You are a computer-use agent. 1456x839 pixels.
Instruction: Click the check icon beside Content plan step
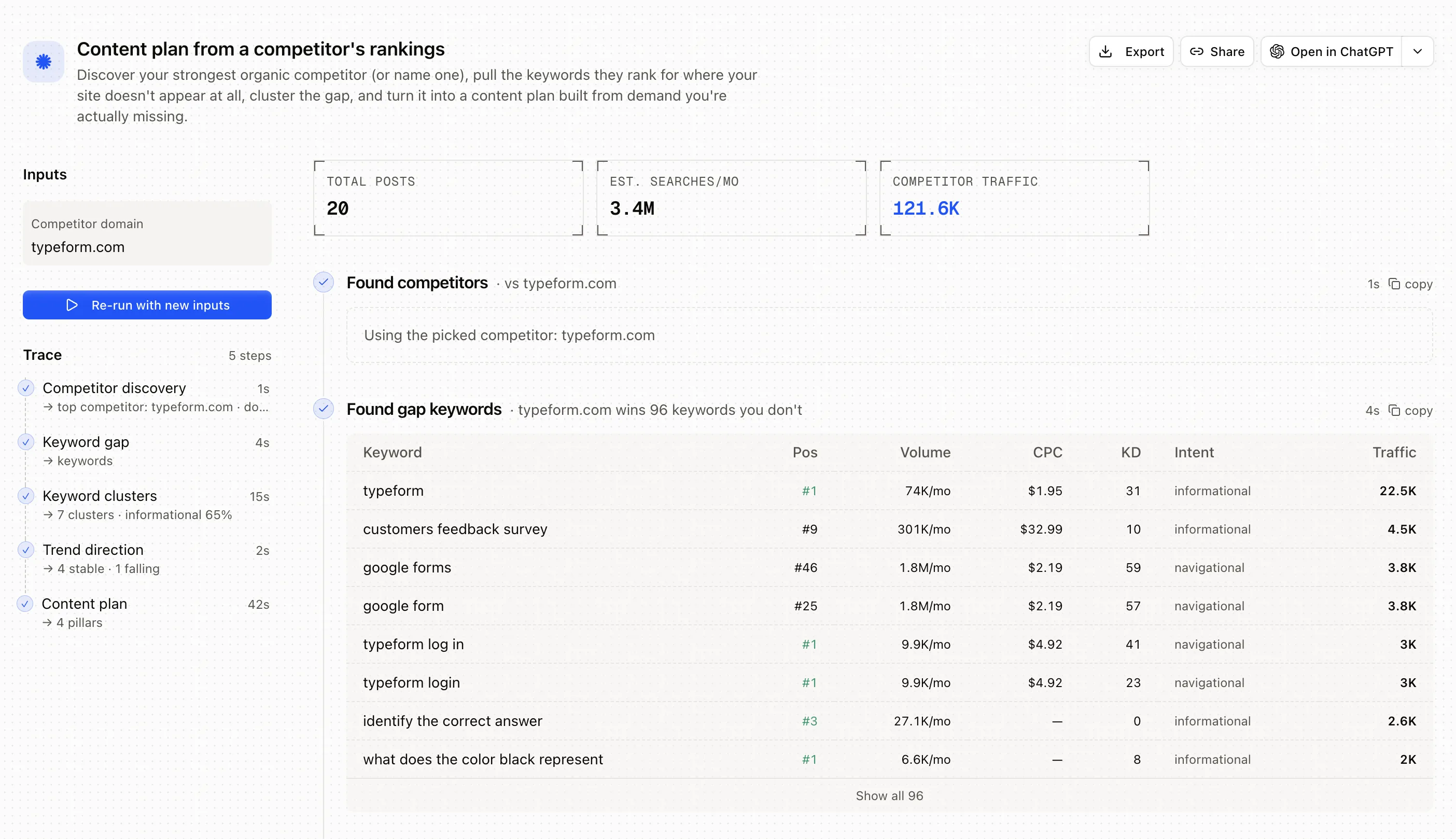pos(25,604)
